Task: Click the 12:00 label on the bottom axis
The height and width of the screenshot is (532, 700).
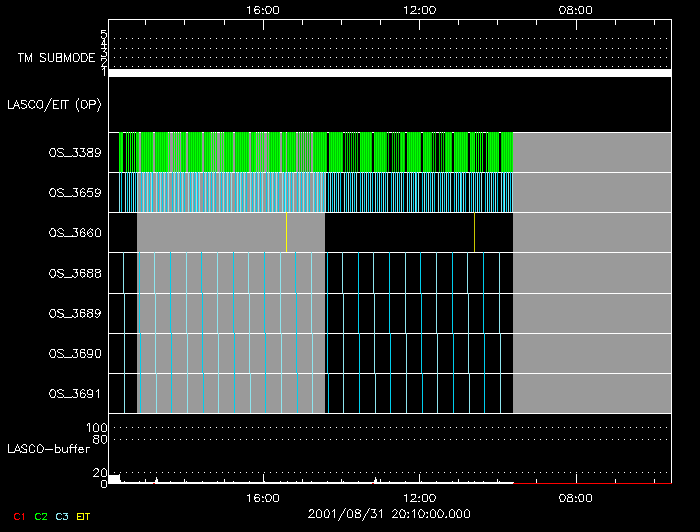Action: (x=418, y=497)
